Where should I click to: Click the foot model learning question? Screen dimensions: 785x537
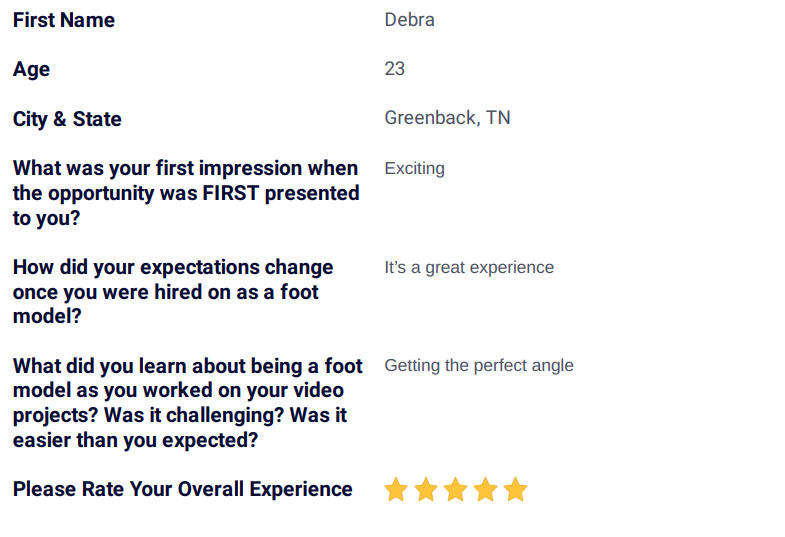(187, 403)
